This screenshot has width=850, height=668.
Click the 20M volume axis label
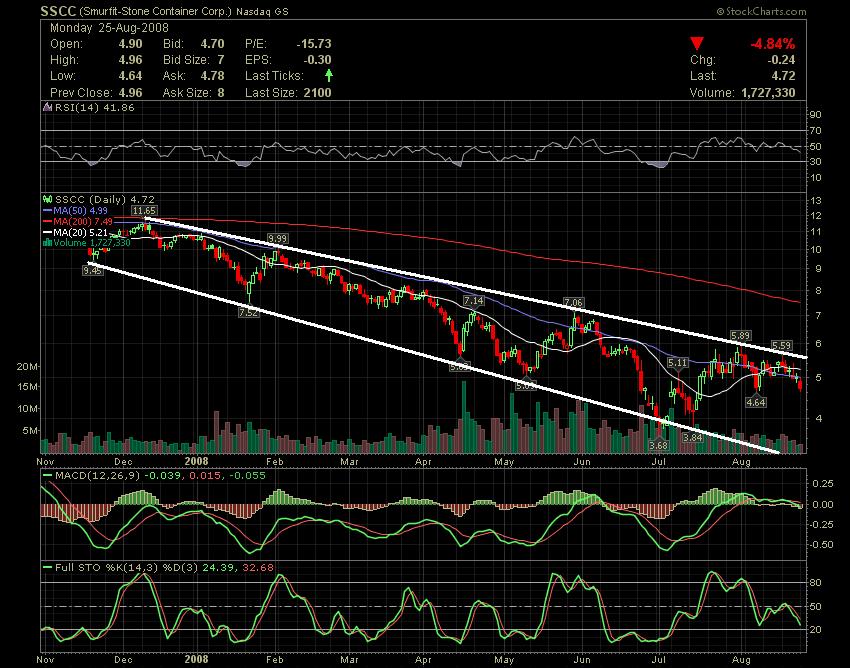(x=28, y=367)
